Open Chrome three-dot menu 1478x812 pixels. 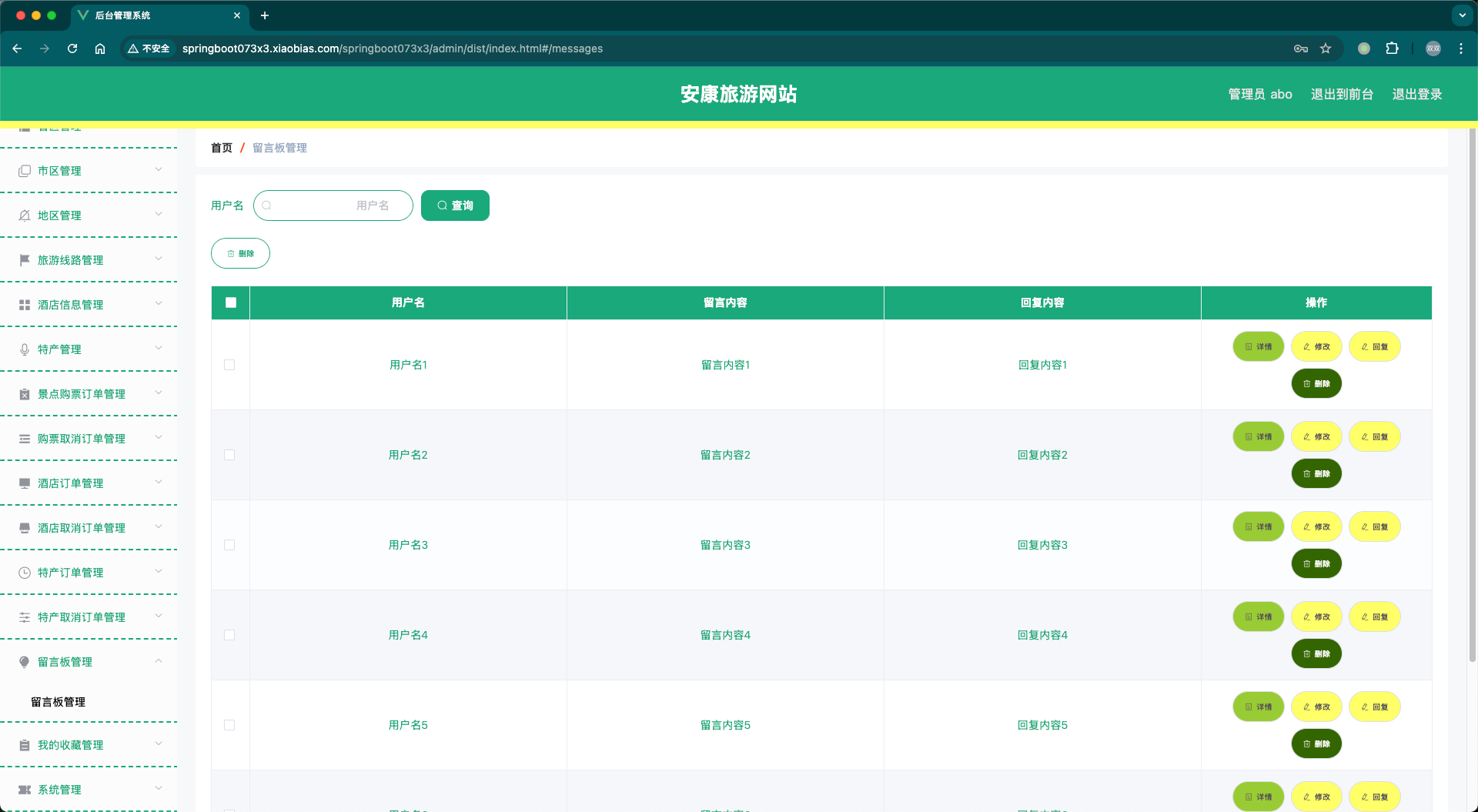(x=1461, y=48)
